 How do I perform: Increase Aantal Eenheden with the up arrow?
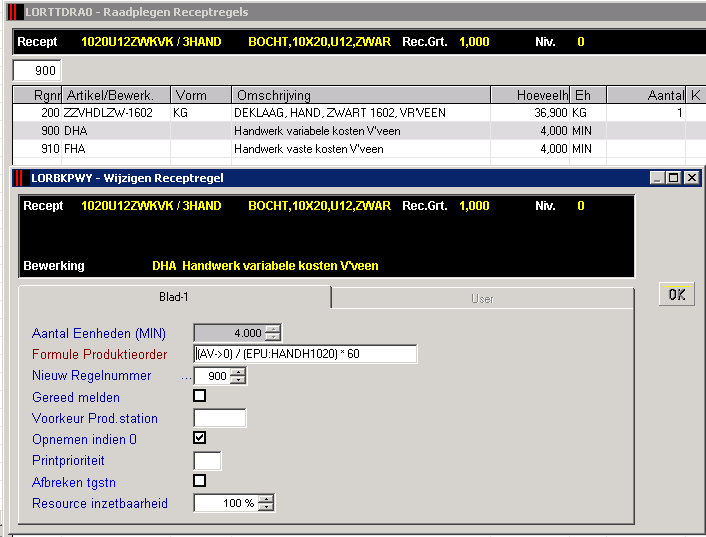pos(272,329)
